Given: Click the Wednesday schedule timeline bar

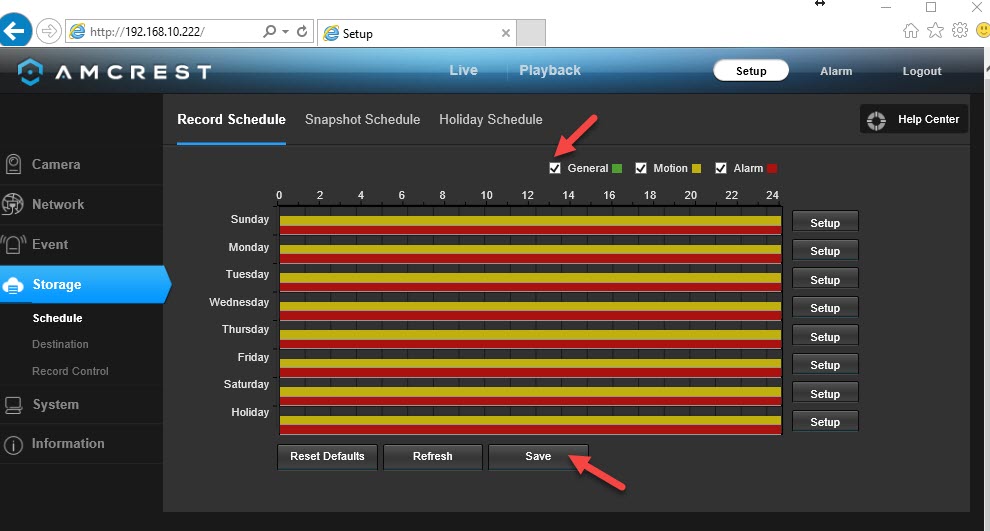Looking at the screenshot, I should point(530,306).
